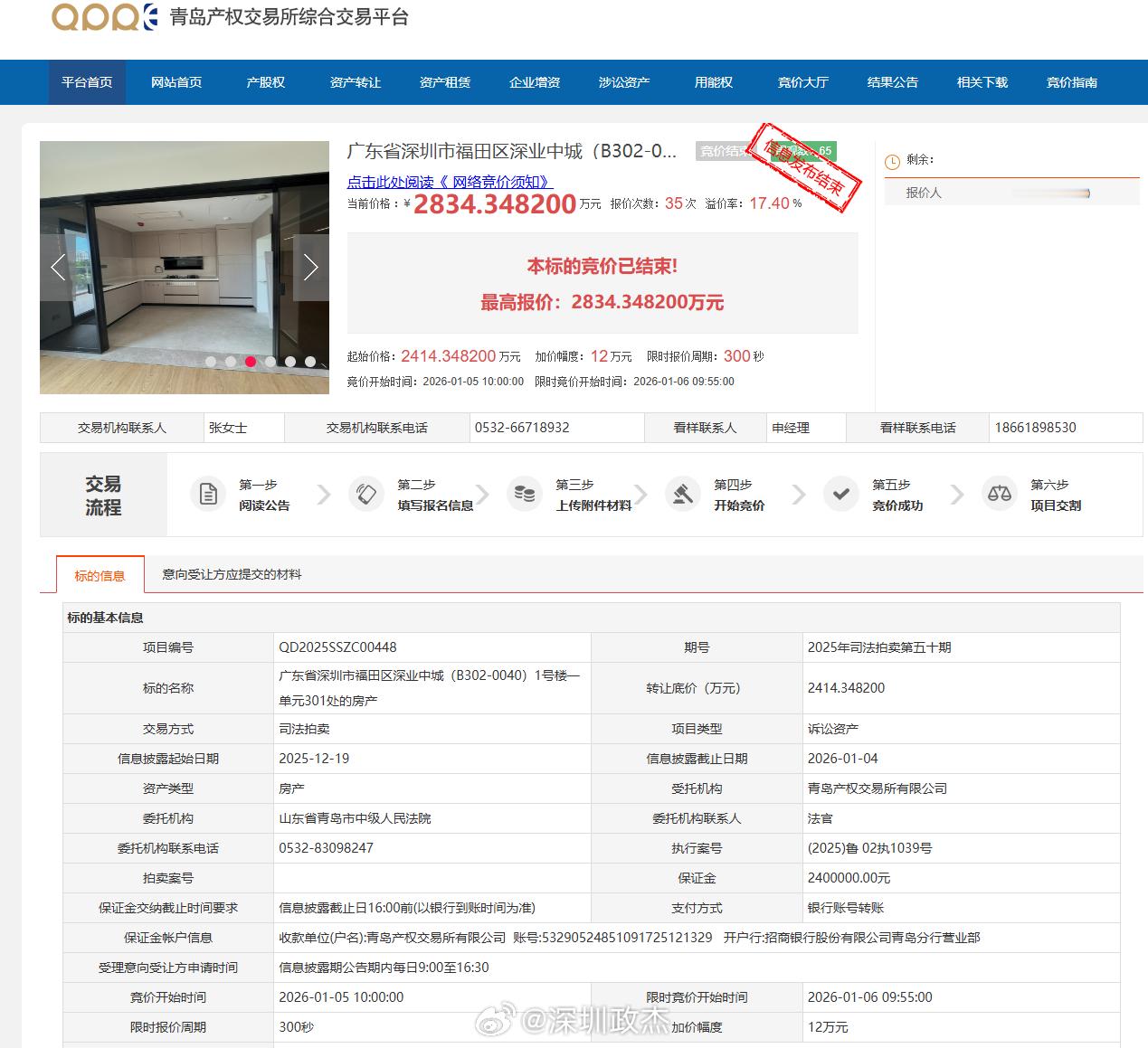Select the fourth carousel dot indicator
1148x1048 pixels.
point(270,361)
